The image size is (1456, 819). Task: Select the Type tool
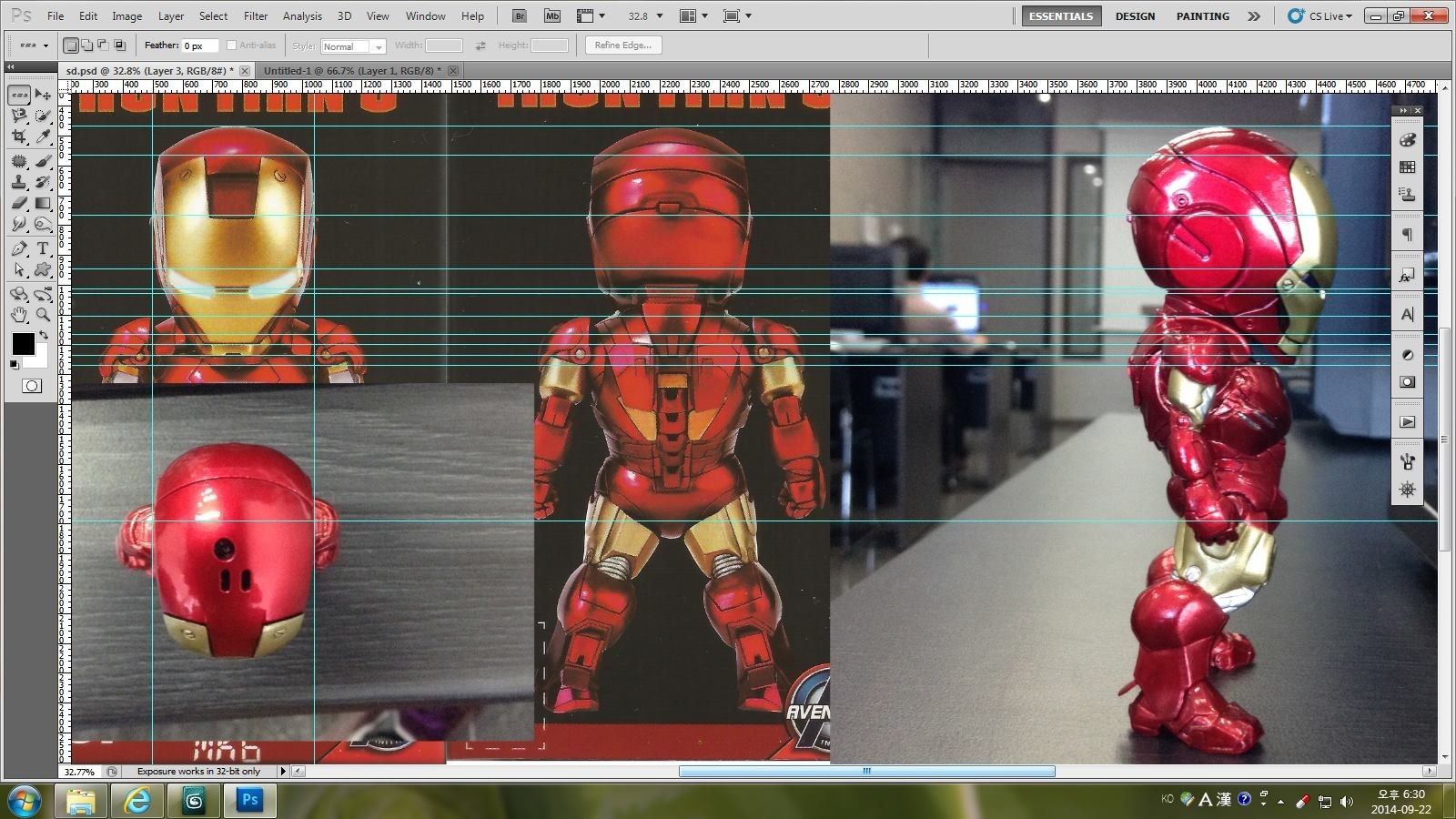pyautogui.click(x=43, y=248)
